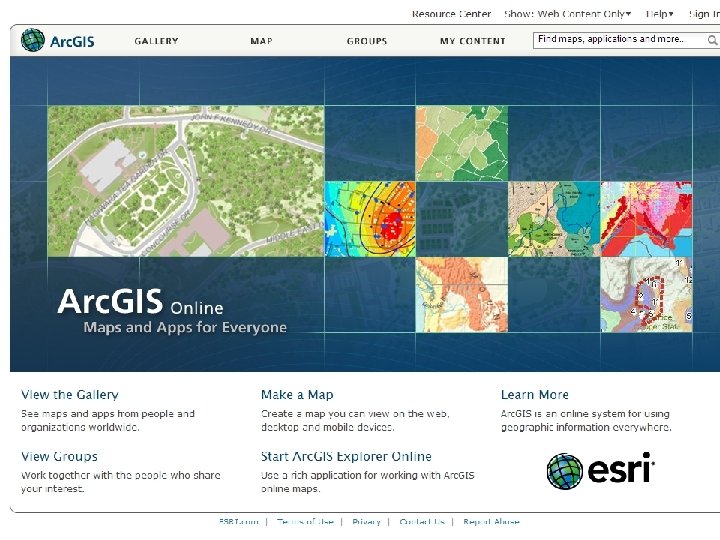Click the Resource Center link

click(x=451, y=14)
